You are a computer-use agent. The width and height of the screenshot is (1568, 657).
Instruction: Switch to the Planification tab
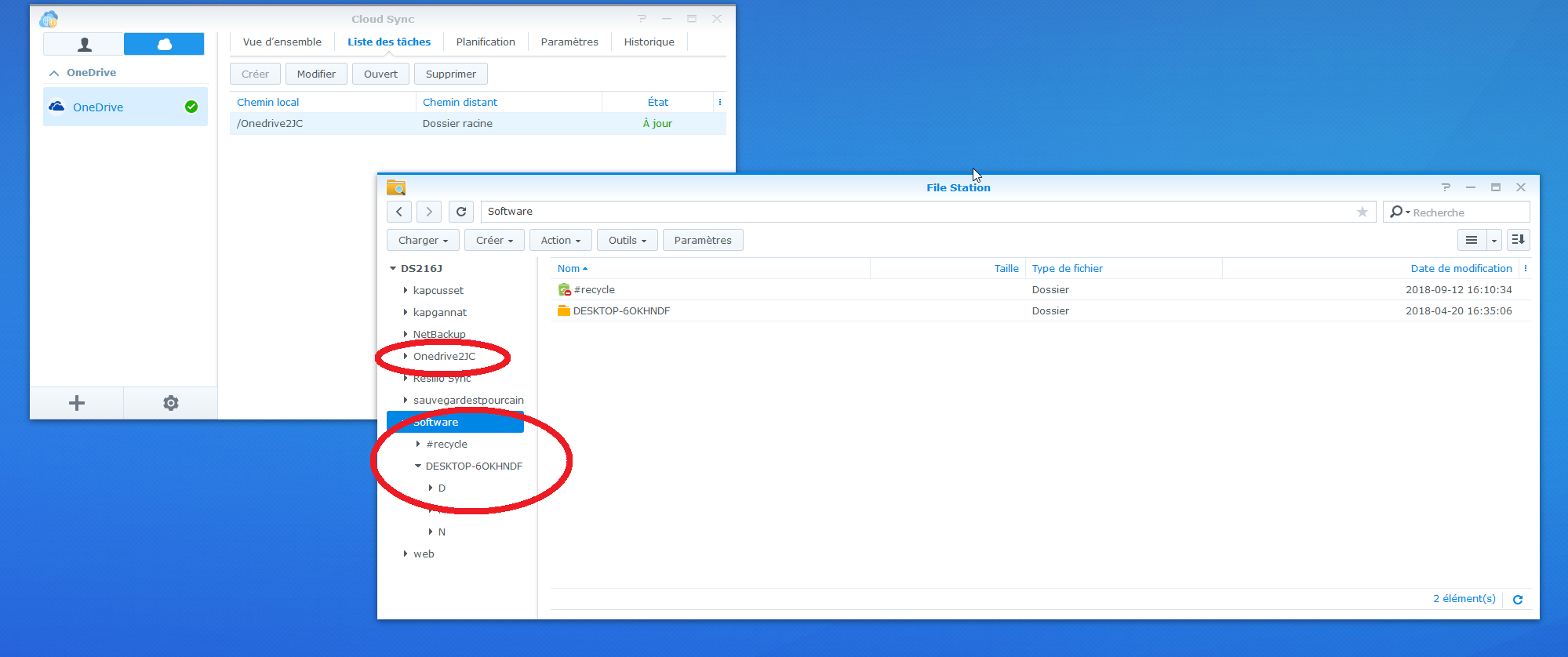tap(486, 42)
